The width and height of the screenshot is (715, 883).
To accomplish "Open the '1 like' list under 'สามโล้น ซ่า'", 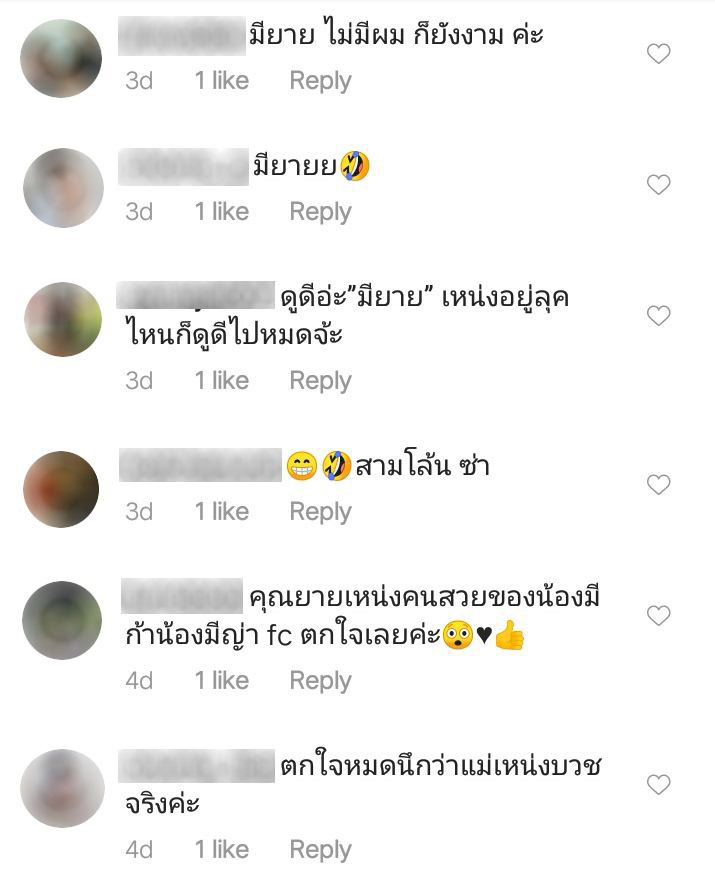I will (x=222, y=512).
